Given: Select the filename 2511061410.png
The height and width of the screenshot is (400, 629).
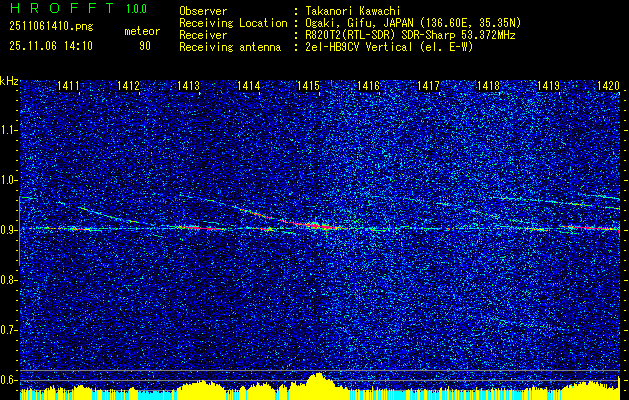Looking at the screenshot, I should tap(51, 26).
